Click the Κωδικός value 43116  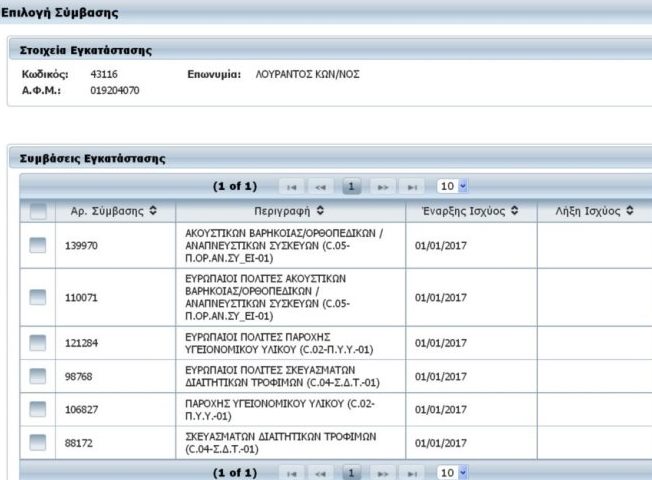coord(104,74)
